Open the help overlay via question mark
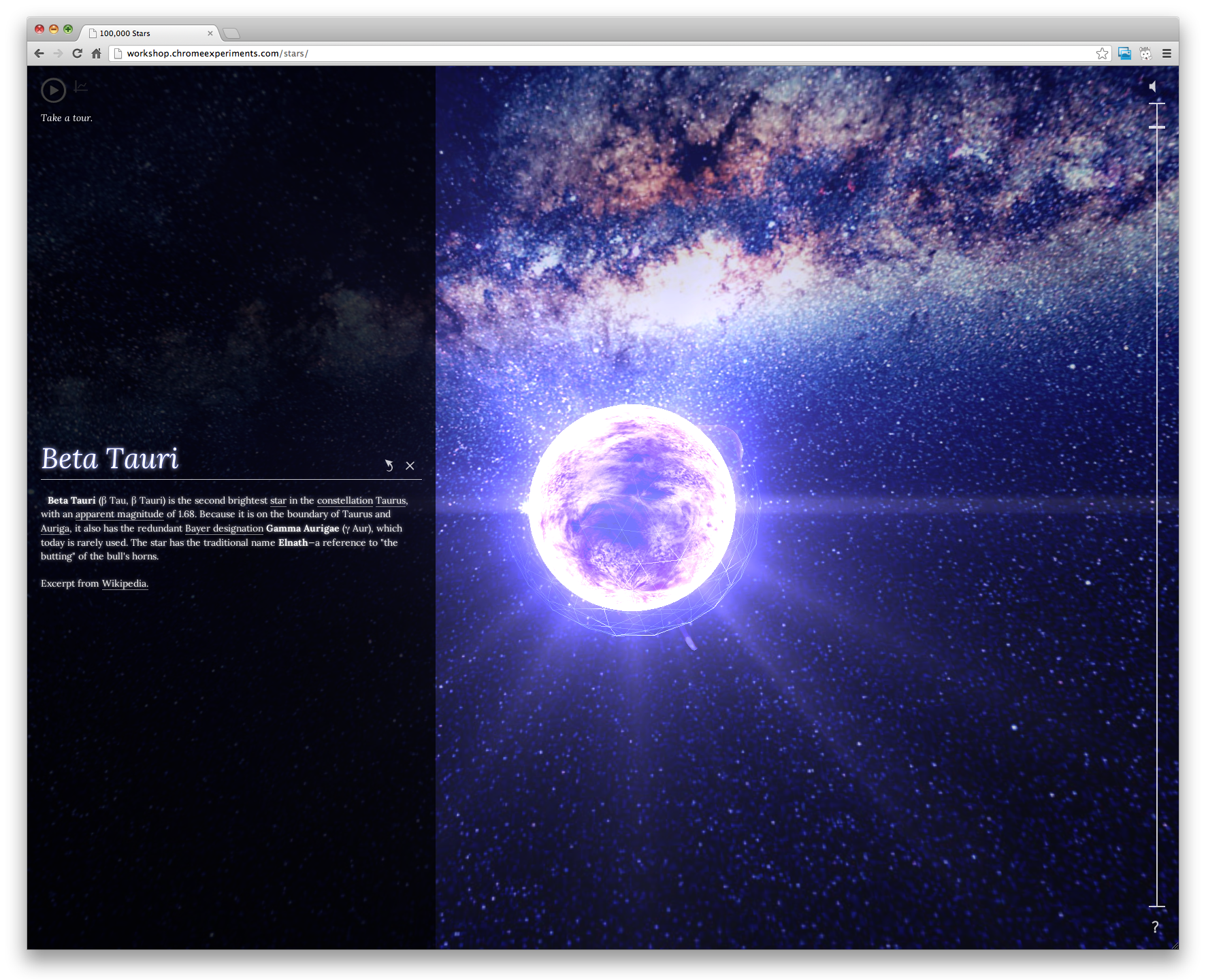The width and height of the screenshot is (1206, 980). [x=1155, y=927]
